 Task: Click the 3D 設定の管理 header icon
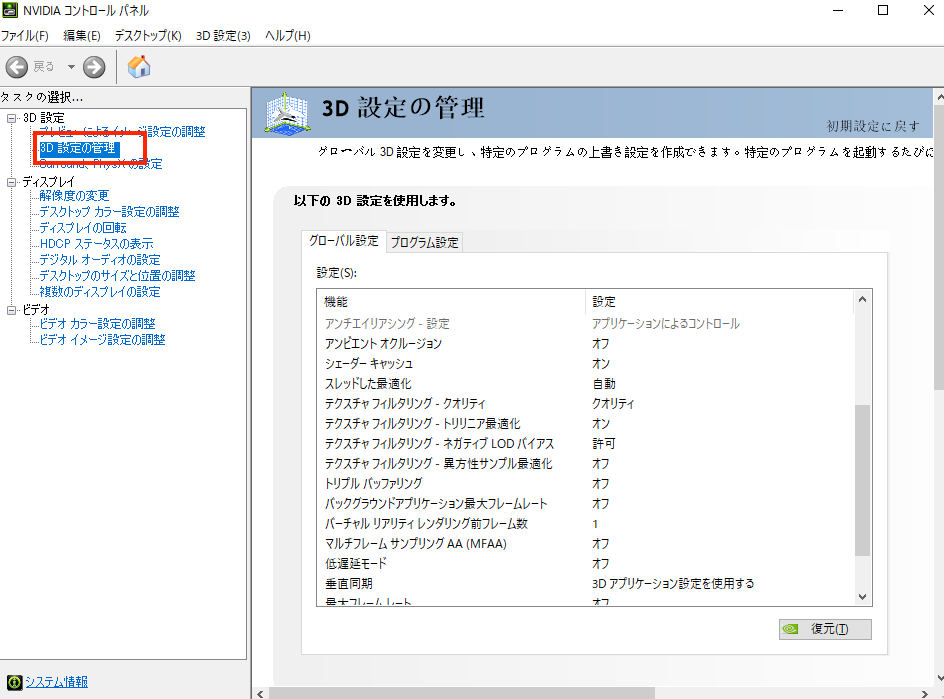[x=287, y=113]
